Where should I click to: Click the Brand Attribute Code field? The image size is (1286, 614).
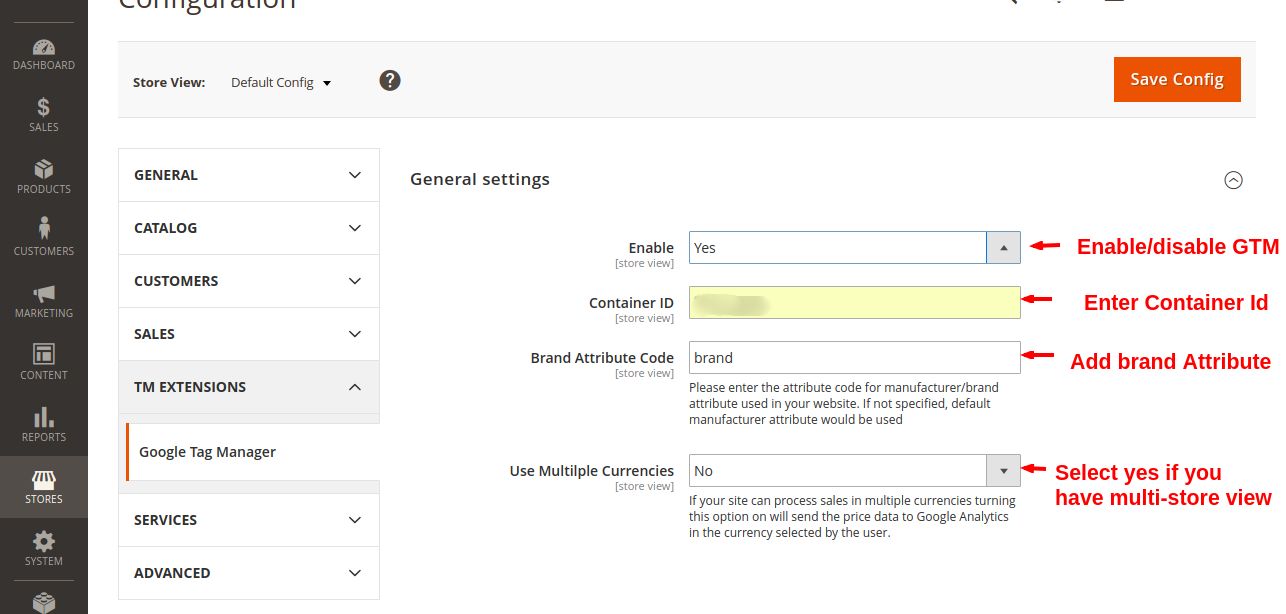click(x=854, y=358)
